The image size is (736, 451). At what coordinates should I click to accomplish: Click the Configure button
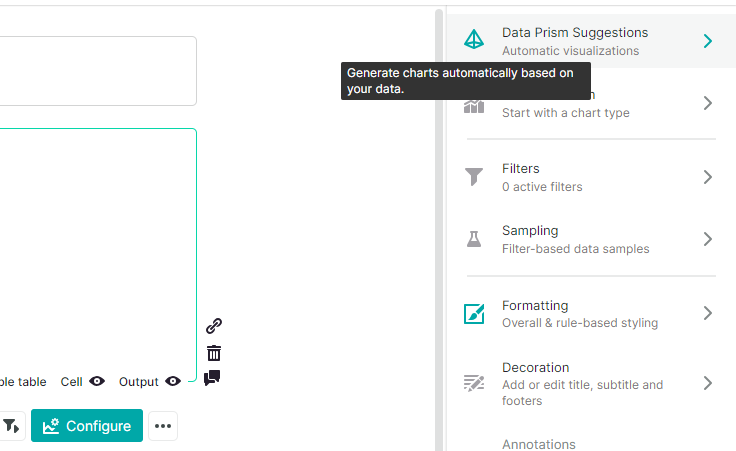[87, 426]
